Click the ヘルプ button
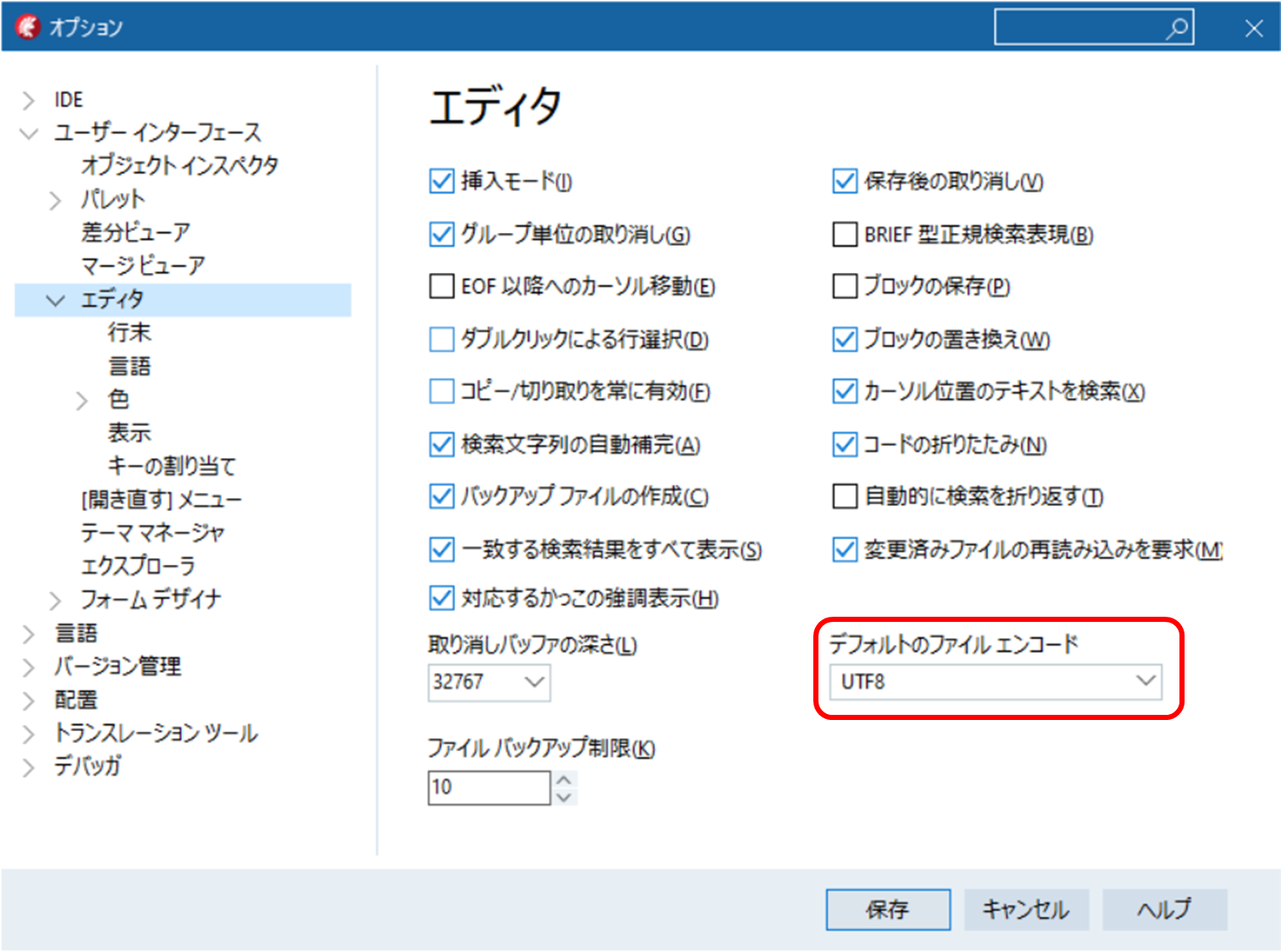 (x=1164, y=909)
